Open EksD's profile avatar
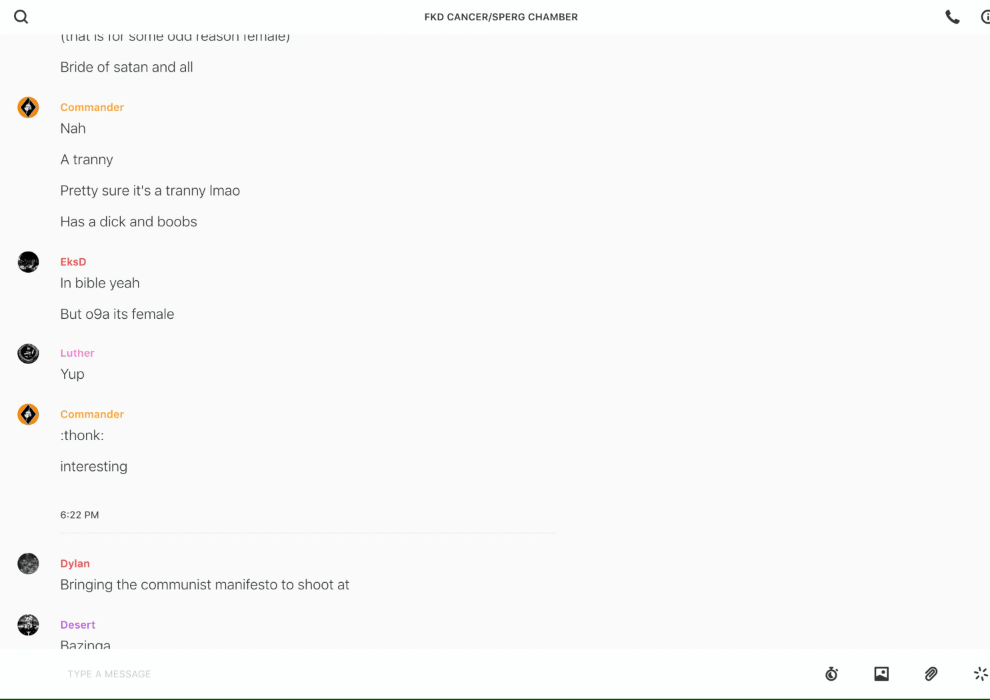990x700 pixels. click(x=28, y=261)
